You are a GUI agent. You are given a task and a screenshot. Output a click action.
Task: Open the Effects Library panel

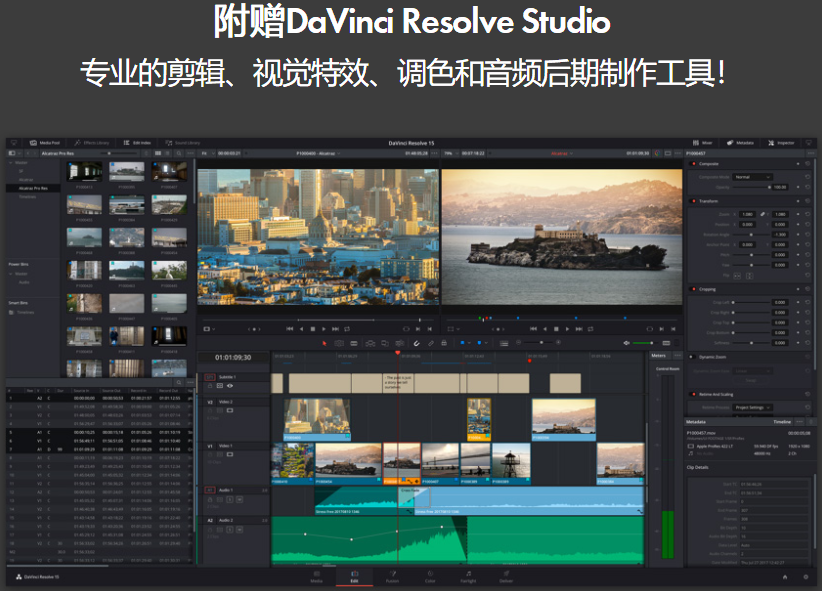(x=92, y=143)
